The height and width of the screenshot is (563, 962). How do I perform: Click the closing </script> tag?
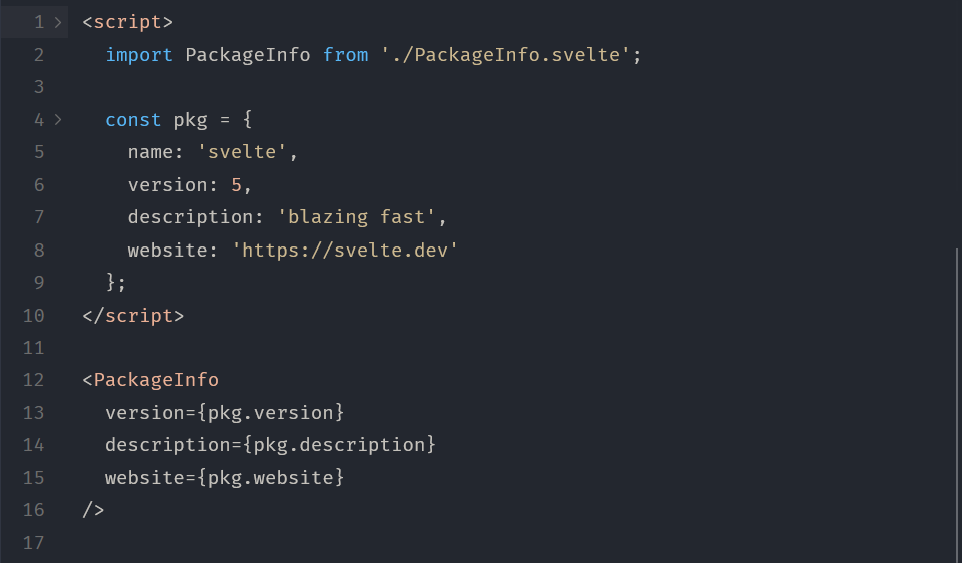133,315
